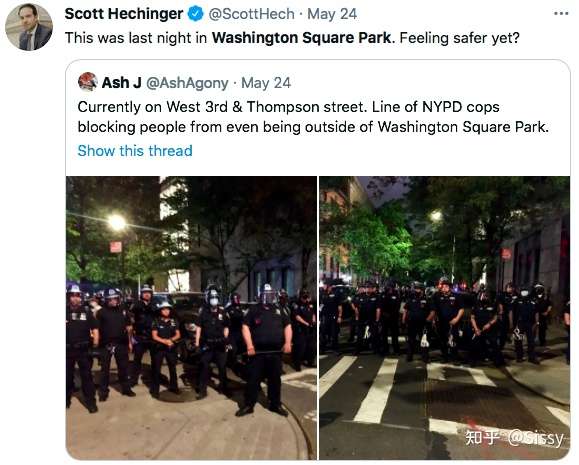Click Ash J's small avatar

click(x=88, y=82)
